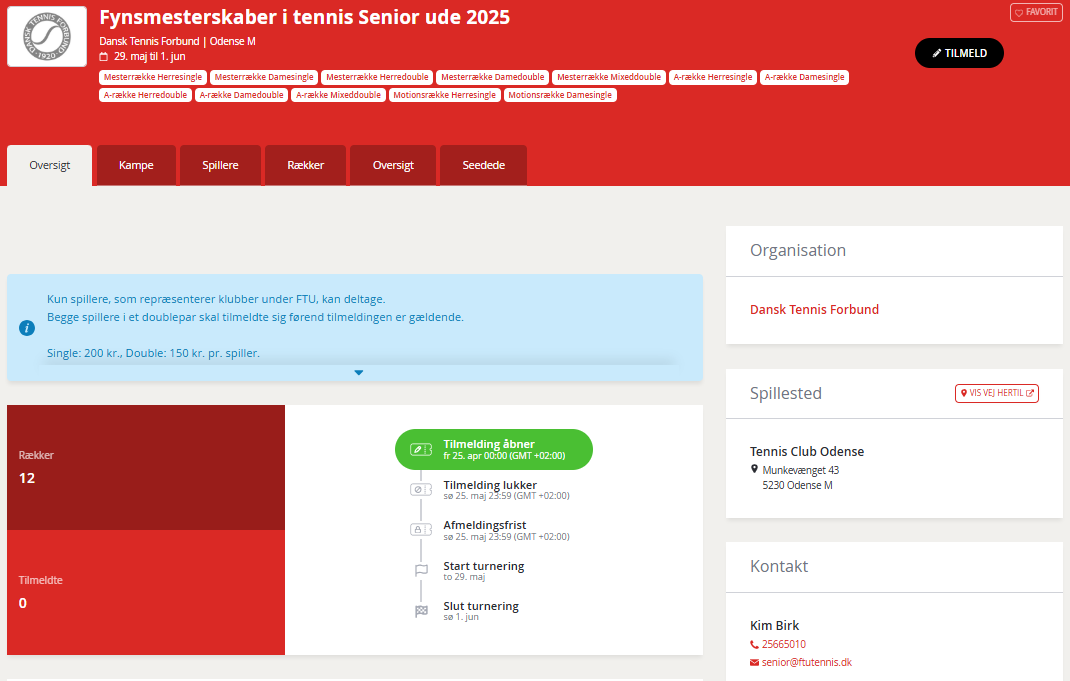Click the tournament title Fynsmesterskaber i tennis
The image size is (1070, 681).
304,17
